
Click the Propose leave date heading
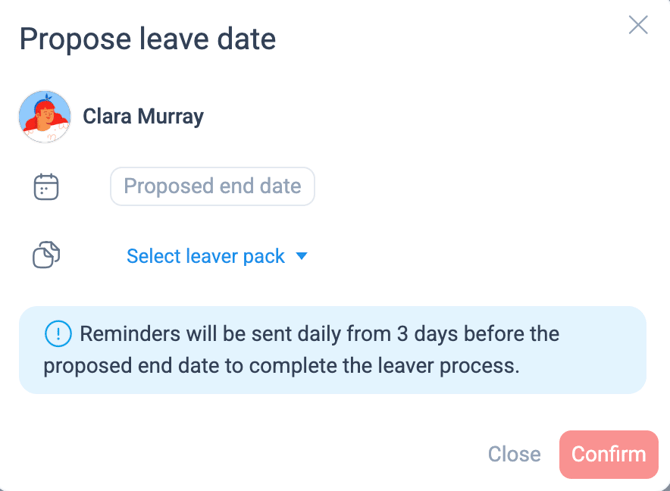click(148, 39)
